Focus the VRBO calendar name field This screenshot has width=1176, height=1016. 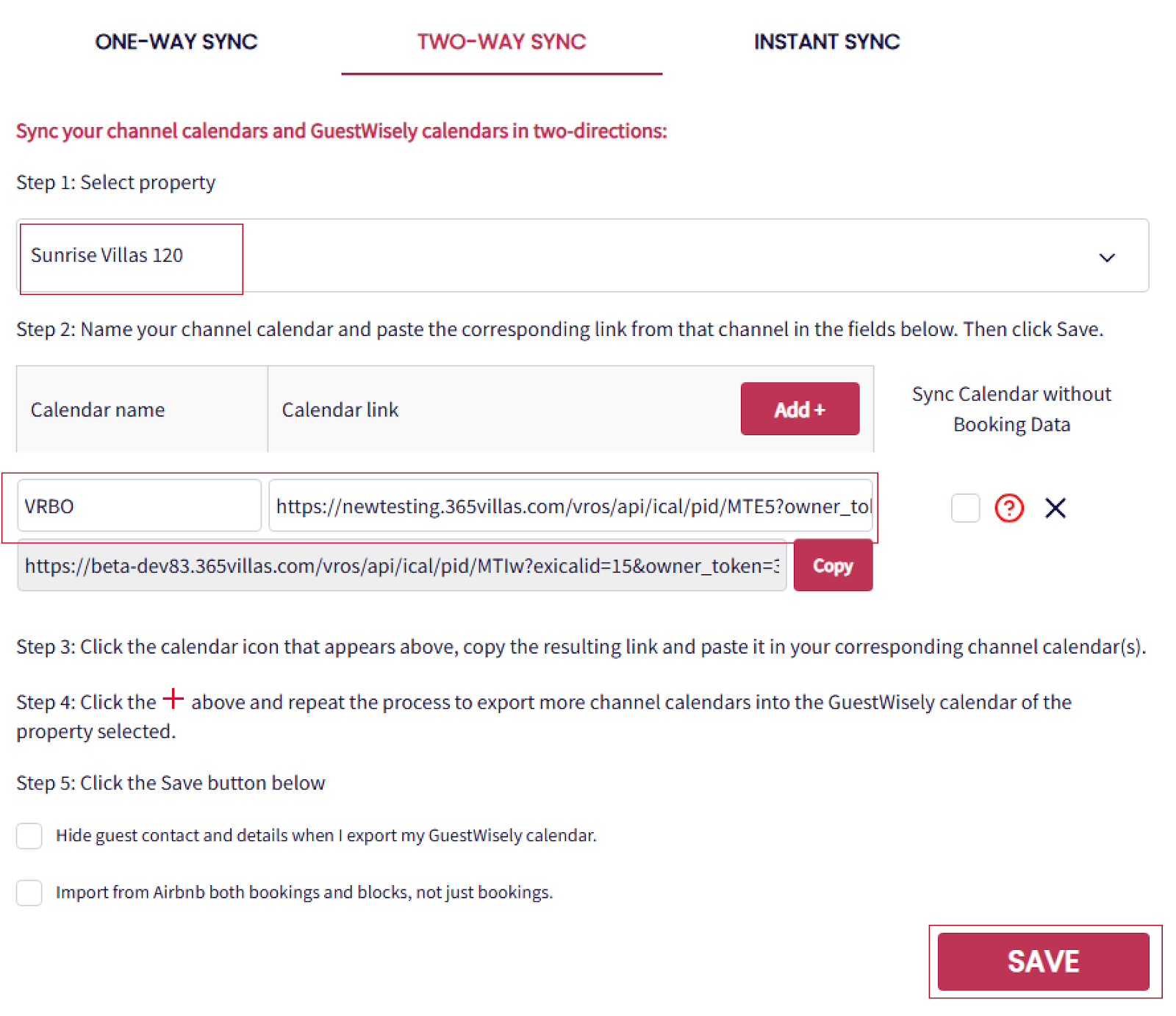139,506
